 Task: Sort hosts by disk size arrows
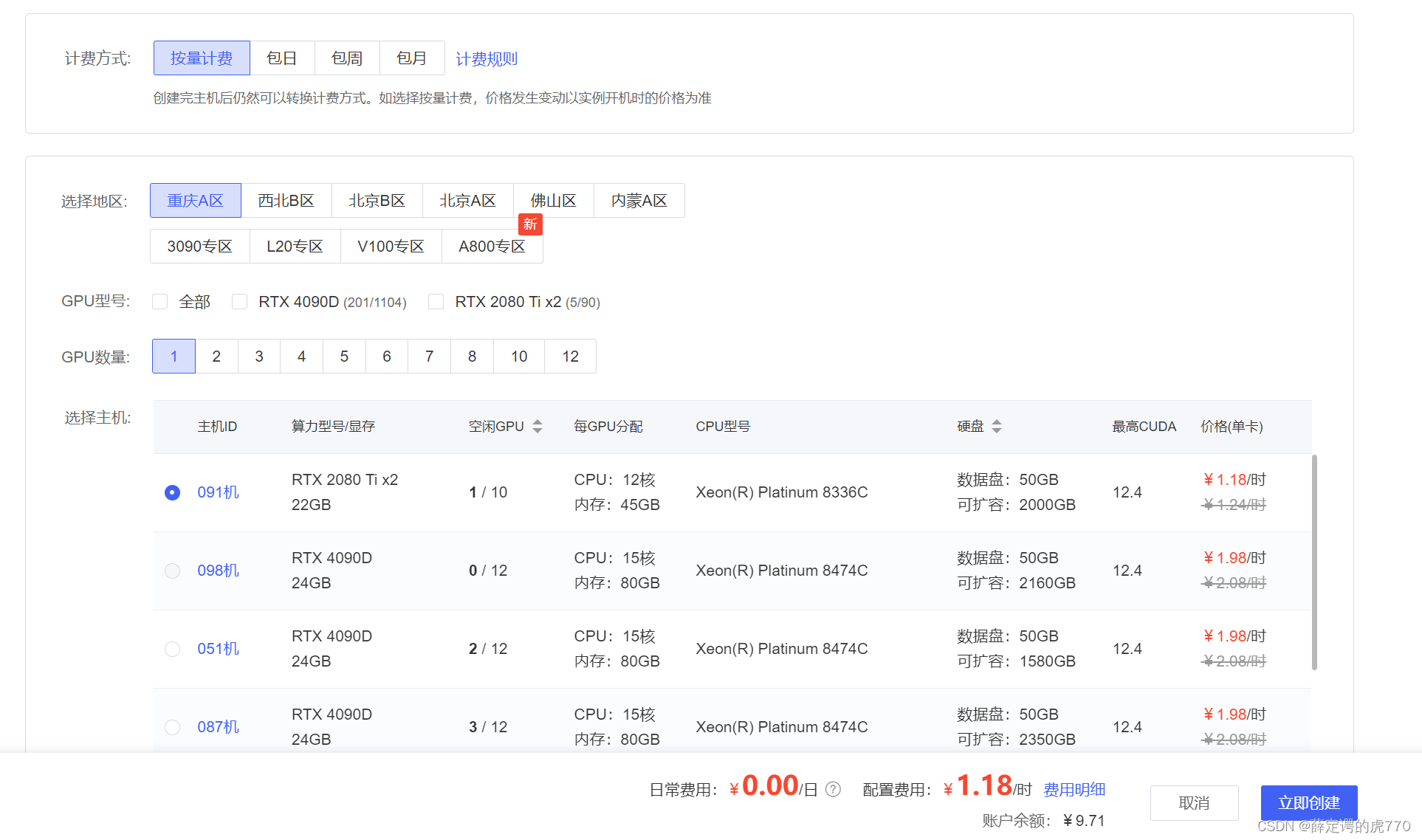[x=997, y=427]
